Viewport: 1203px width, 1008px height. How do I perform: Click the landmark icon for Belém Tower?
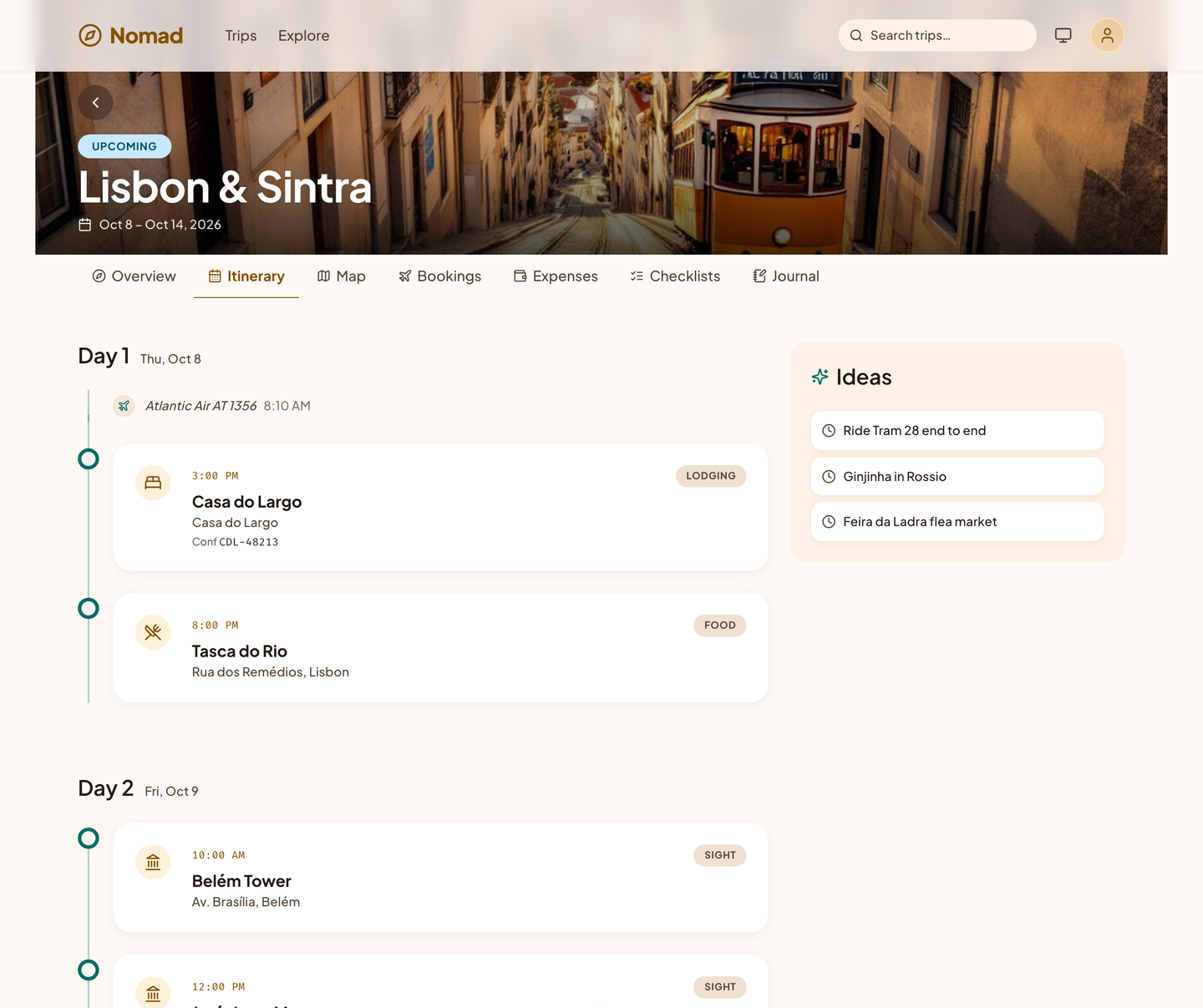(x=153, y=862)
